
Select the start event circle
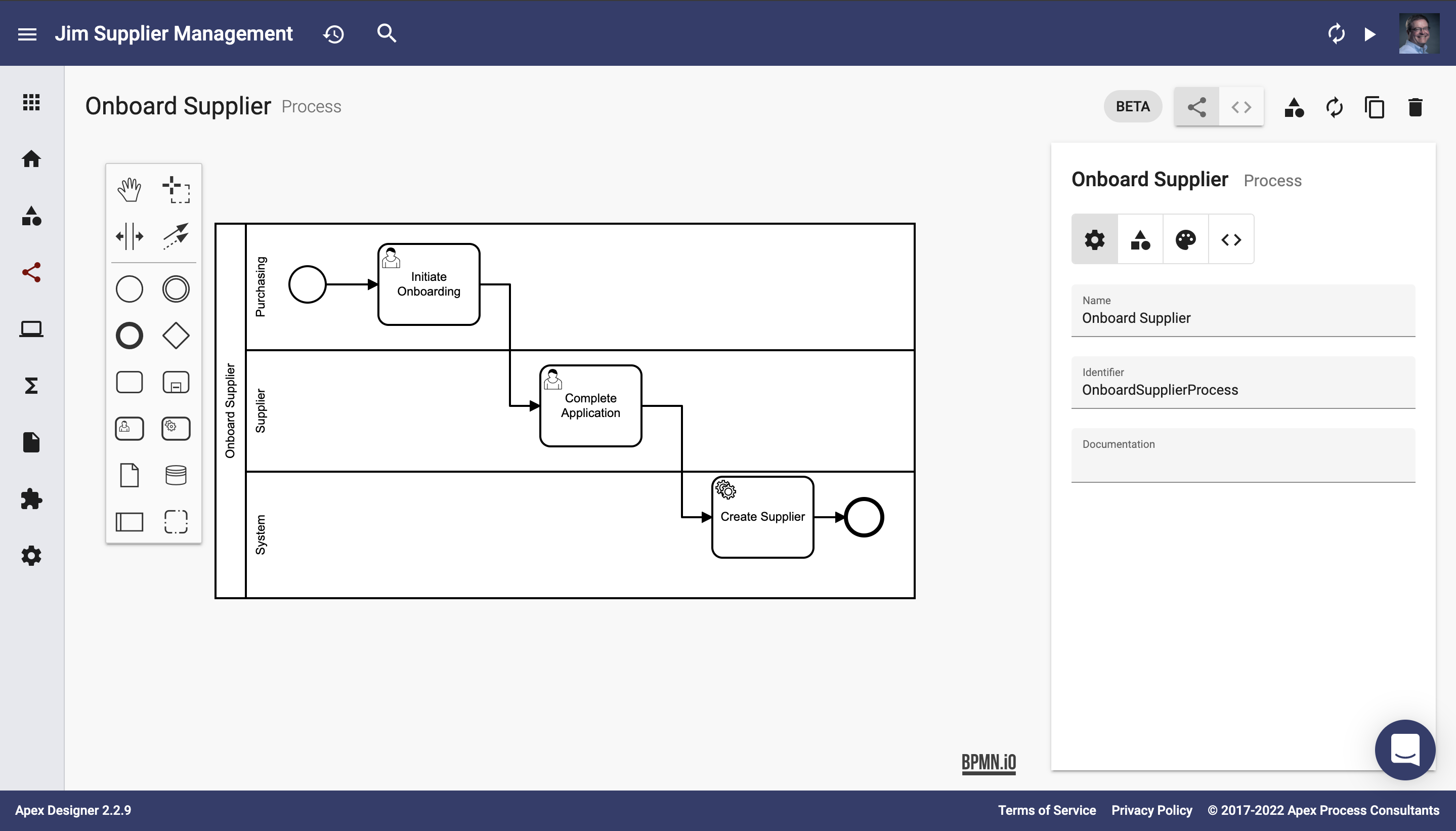pyautogui.click(x=308, y=284)
